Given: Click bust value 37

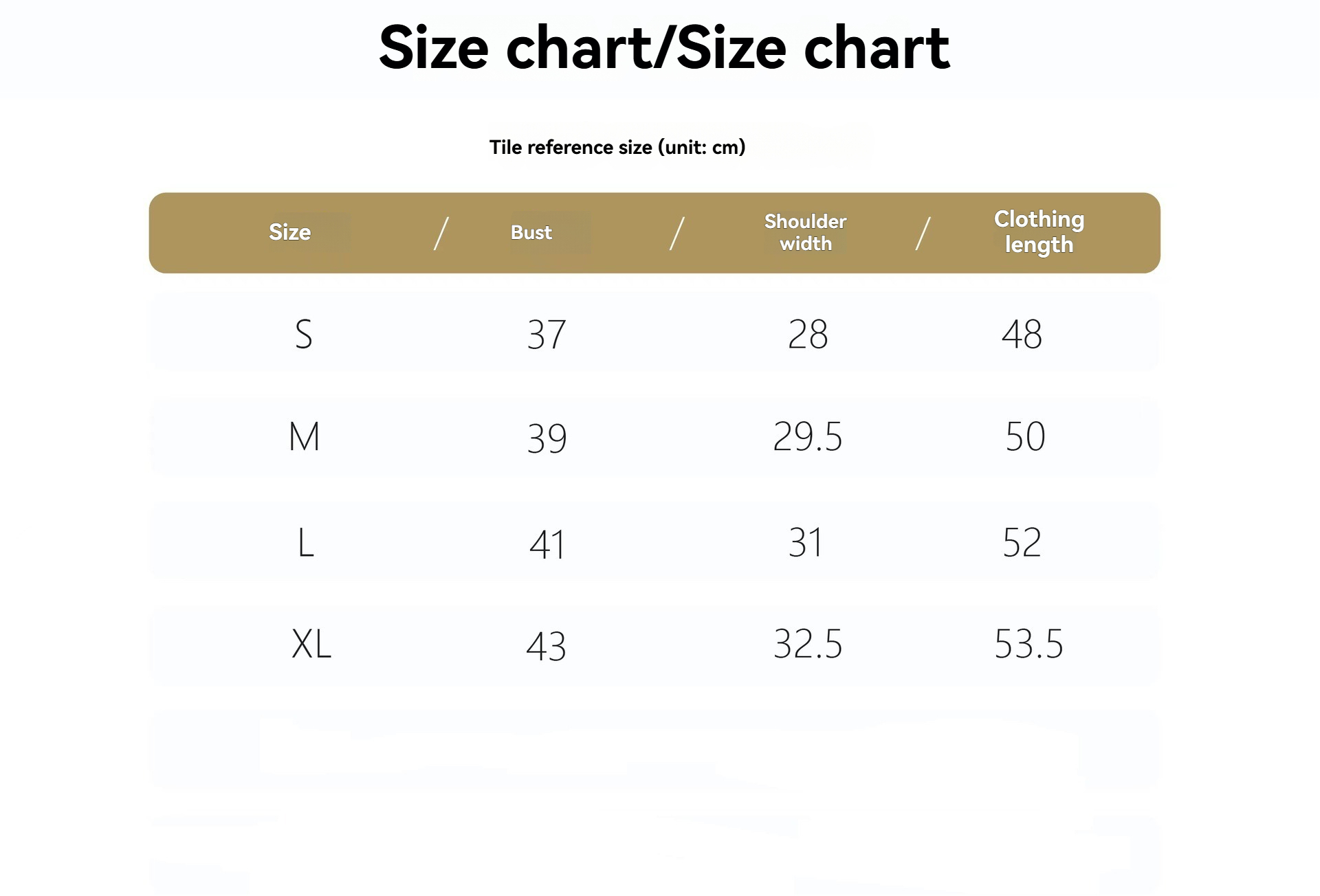Looking at the screenshot, I should point(547,335).
